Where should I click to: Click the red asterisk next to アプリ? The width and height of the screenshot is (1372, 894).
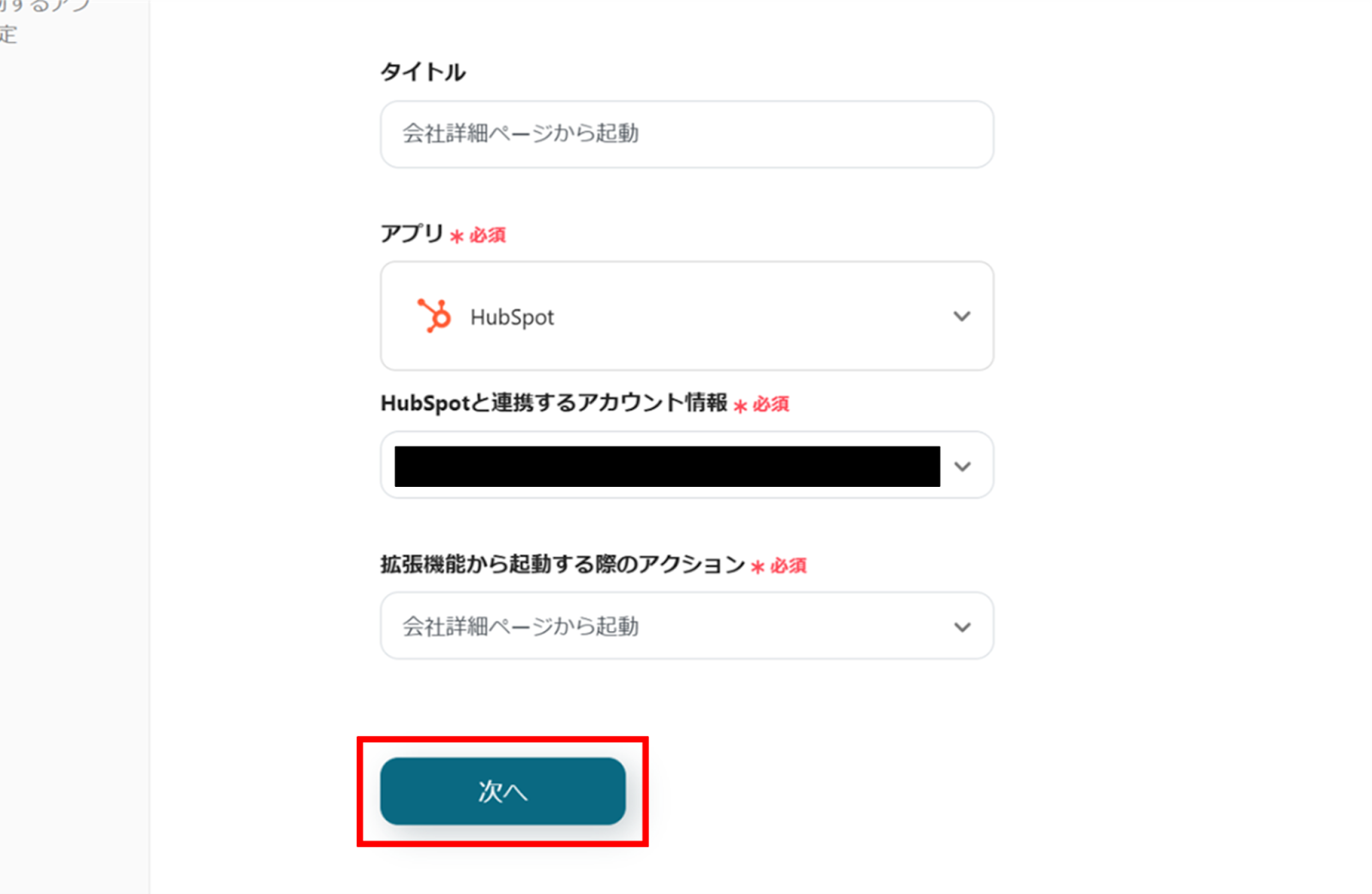[456, 236]
